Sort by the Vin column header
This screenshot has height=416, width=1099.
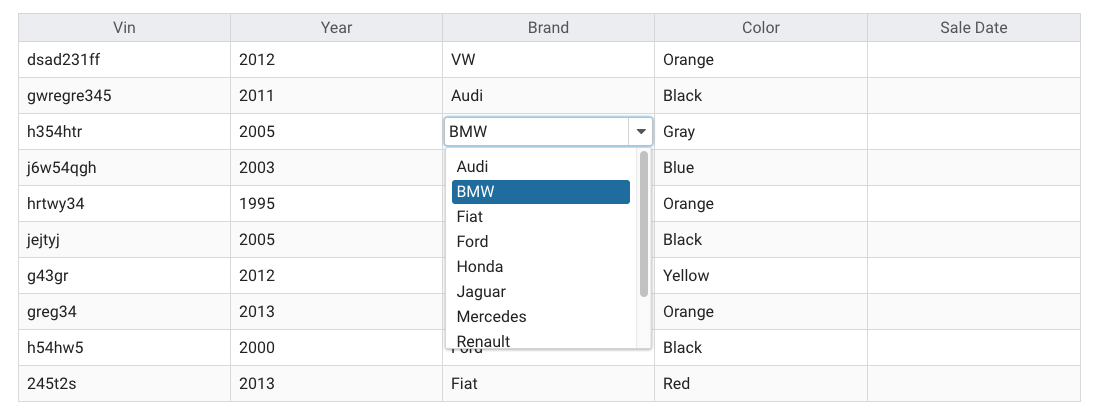coord(125,27)
